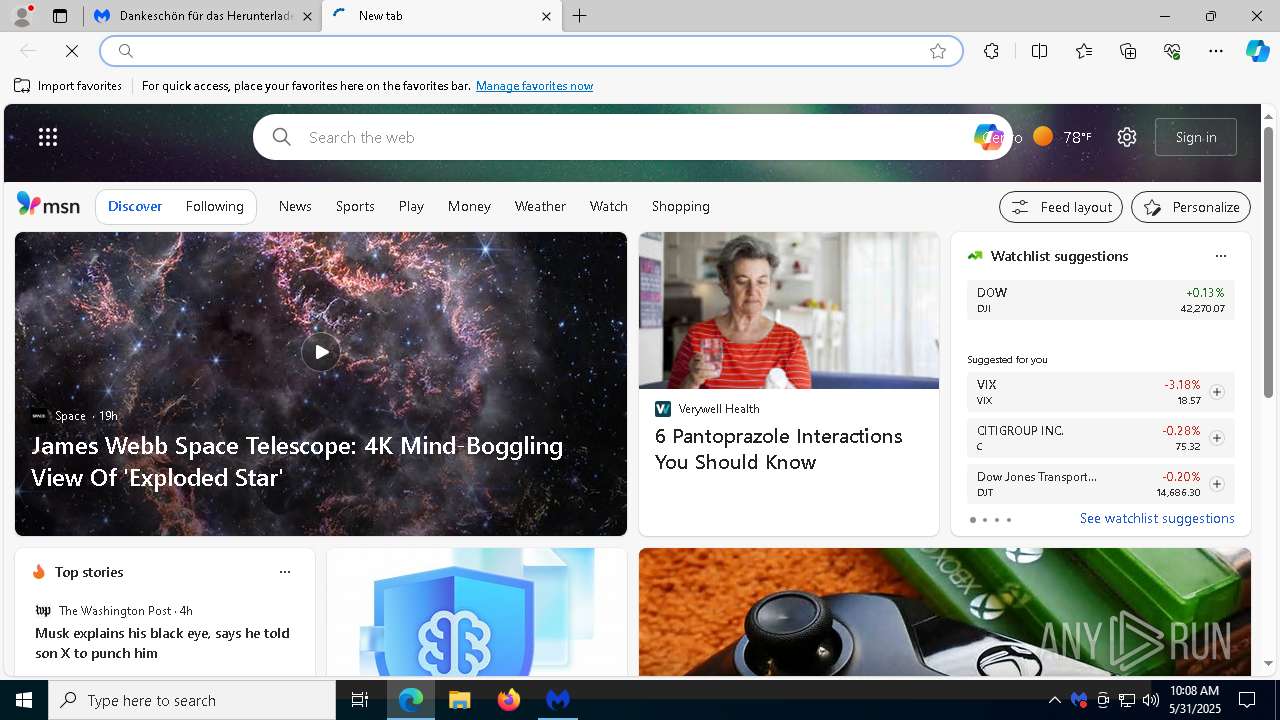The height and width of the screenshot is (720, 1280).
Task: Click the Personalize button
Action: [1191, 207]
